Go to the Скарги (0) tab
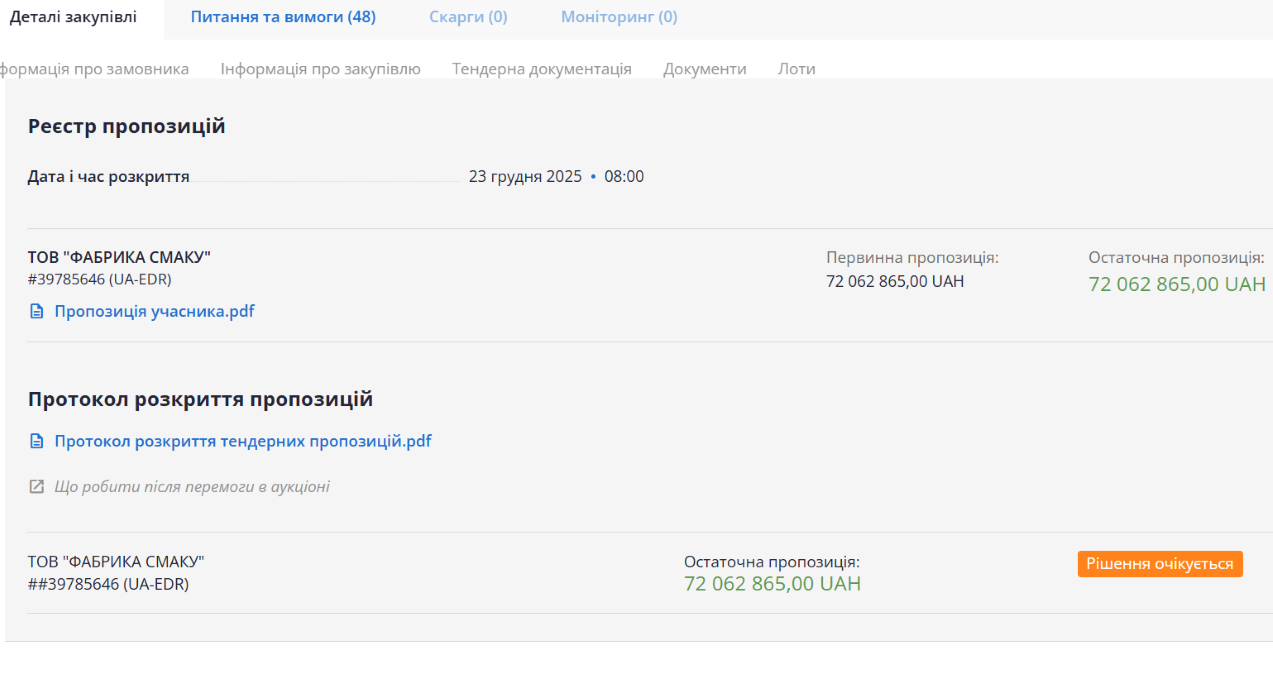1273x675 pixels. 468,17
